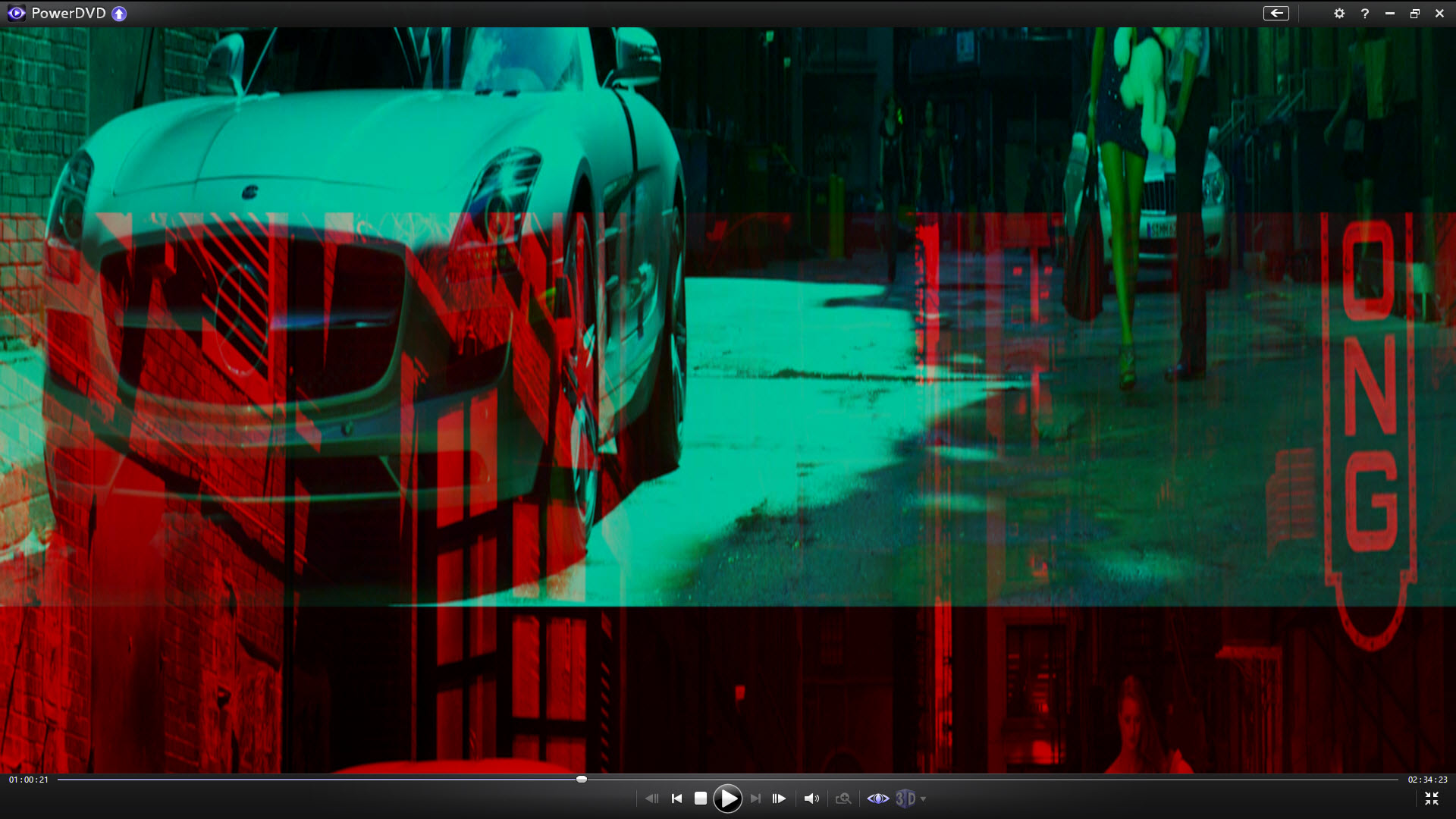Click the total duration 02:34:23
Image resolution: width=1456 pixels, height=819 pixels.
(x=1427, y=780)
